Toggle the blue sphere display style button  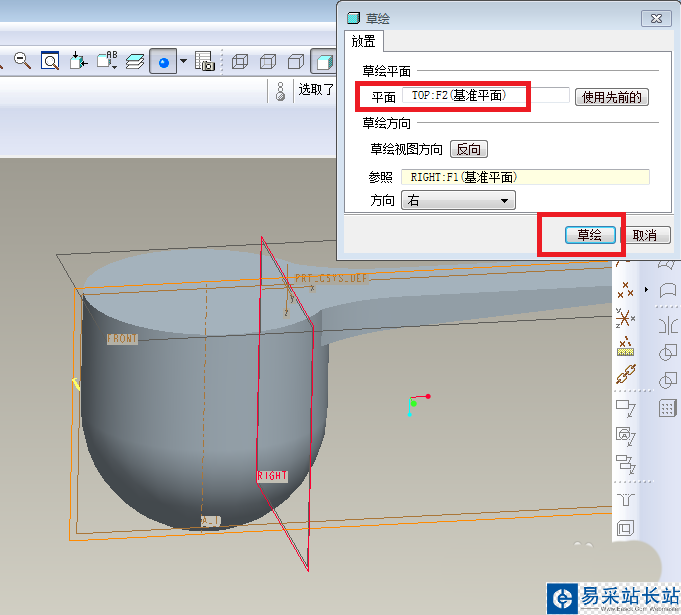pyautogui.click(x=163, y=61)
